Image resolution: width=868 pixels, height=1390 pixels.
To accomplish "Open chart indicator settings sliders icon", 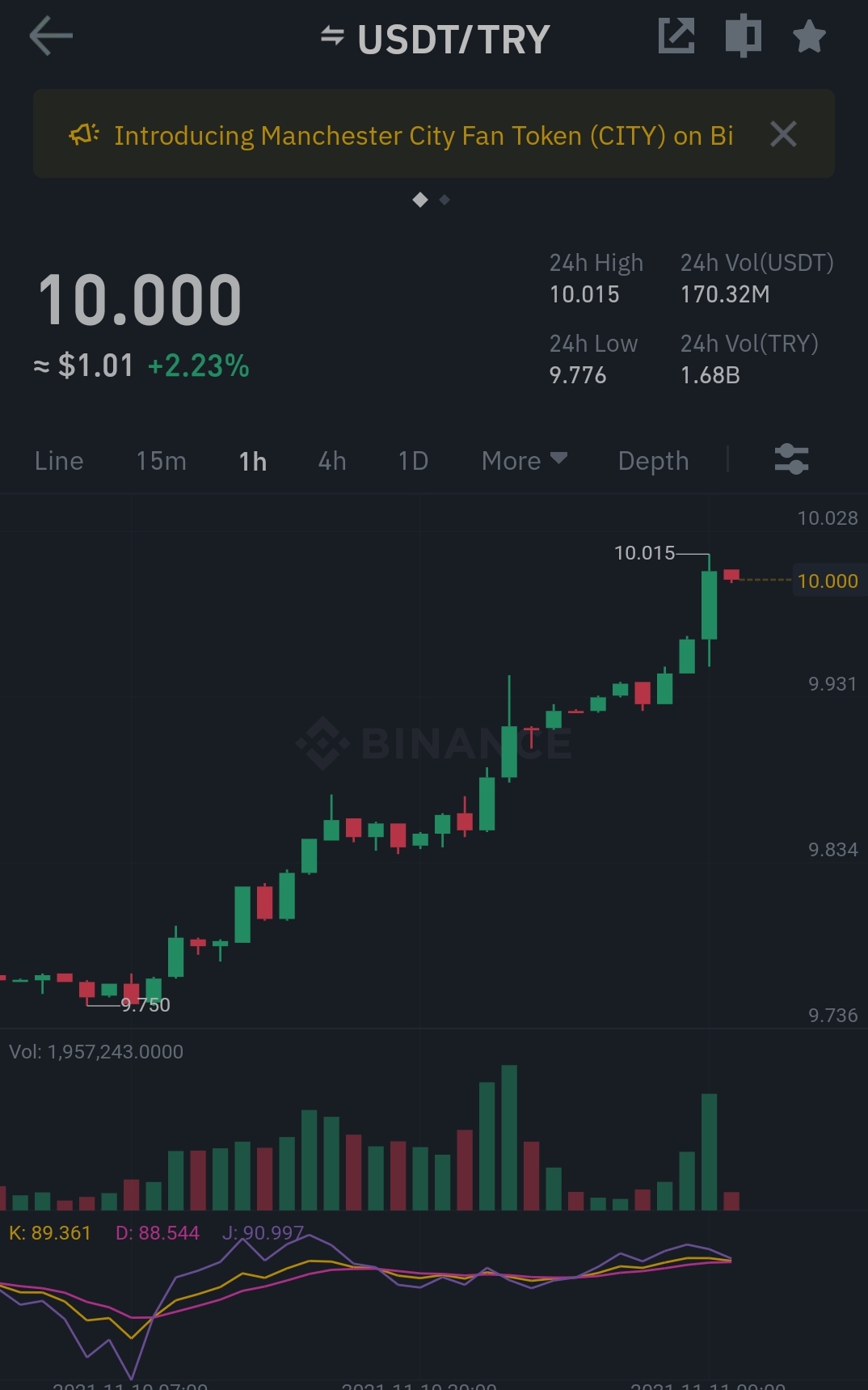I will [791, 459].
